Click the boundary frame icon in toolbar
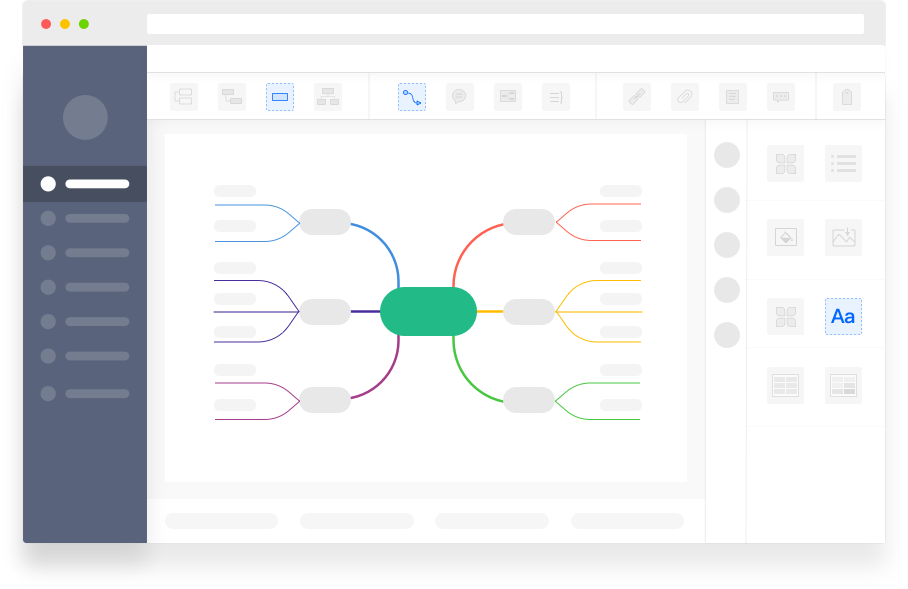The image size is (908, 589). tap(508, 97)
